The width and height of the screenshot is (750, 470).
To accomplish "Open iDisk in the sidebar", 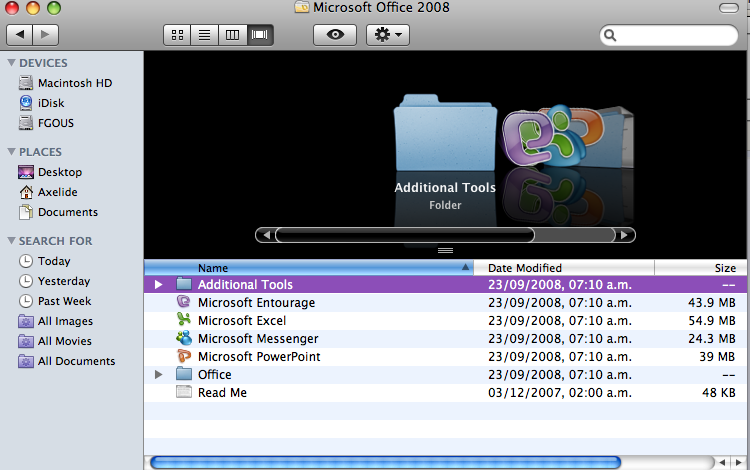I will tap(51, 103).
